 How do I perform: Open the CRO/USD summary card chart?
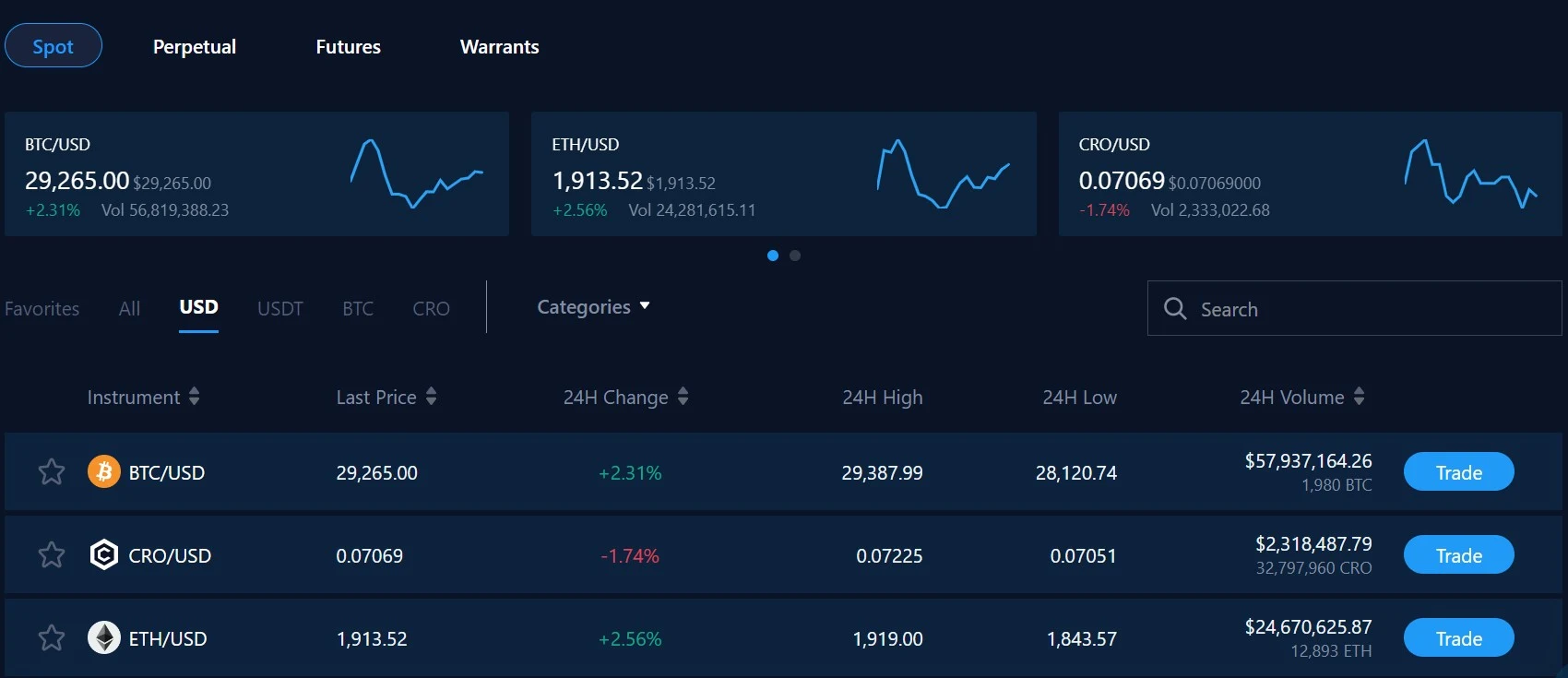1470,173
